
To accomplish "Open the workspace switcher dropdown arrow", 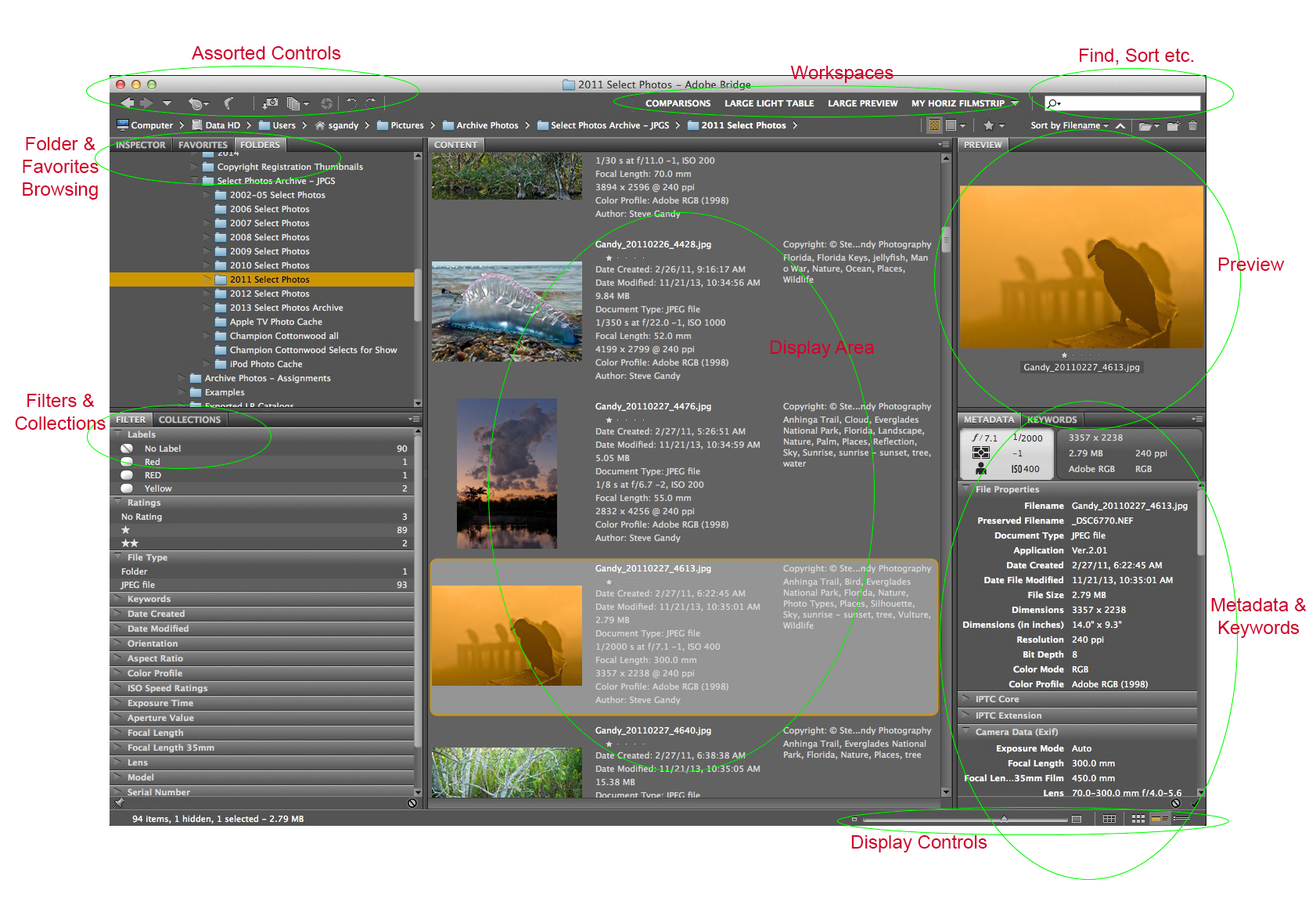I will pos(1015,103).
